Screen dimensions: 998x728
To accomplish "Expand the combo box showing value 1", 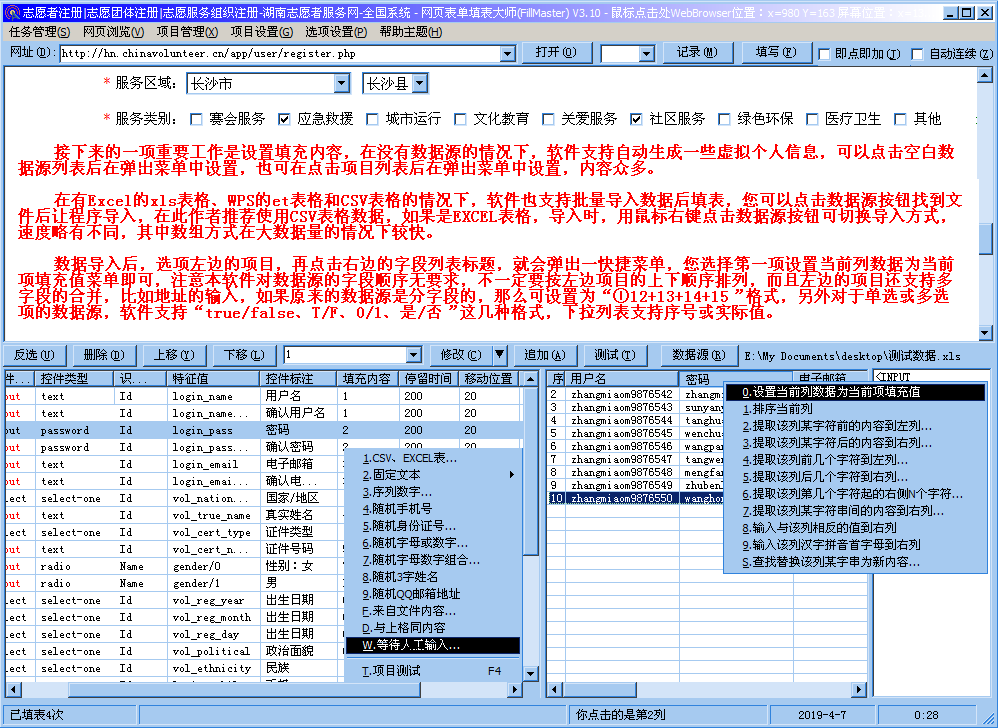I will click(x=414, y=355).
